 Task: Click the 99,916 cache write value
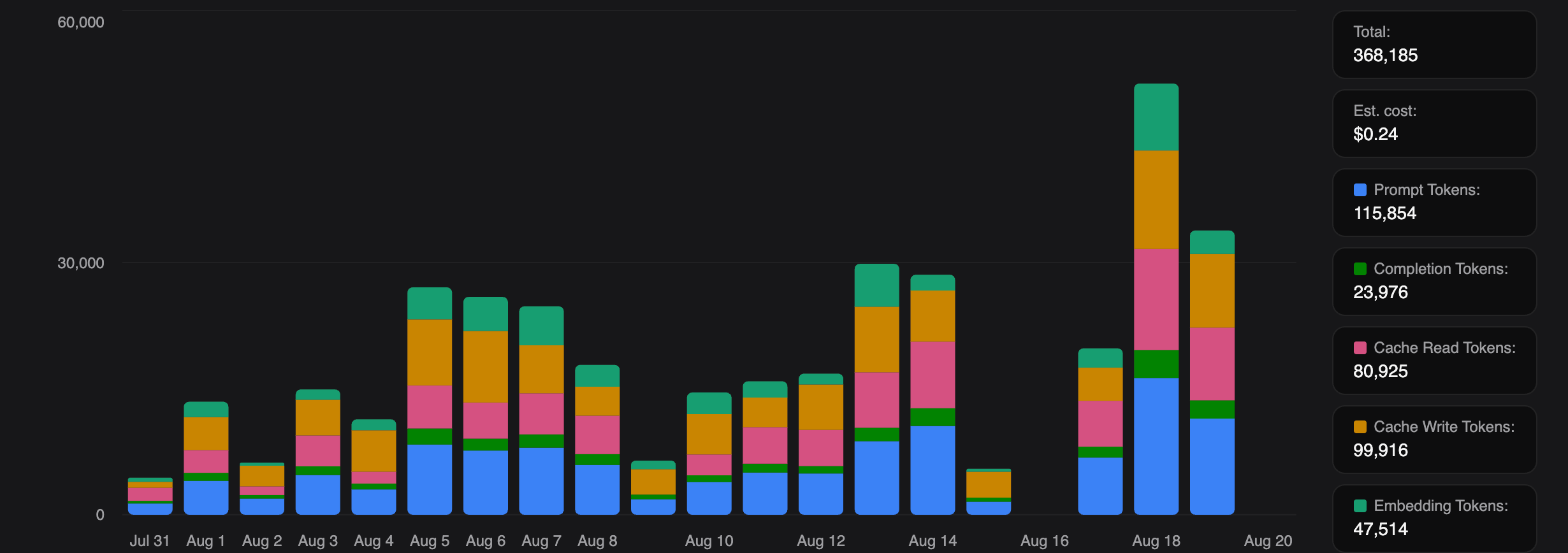click(1381, 450)
